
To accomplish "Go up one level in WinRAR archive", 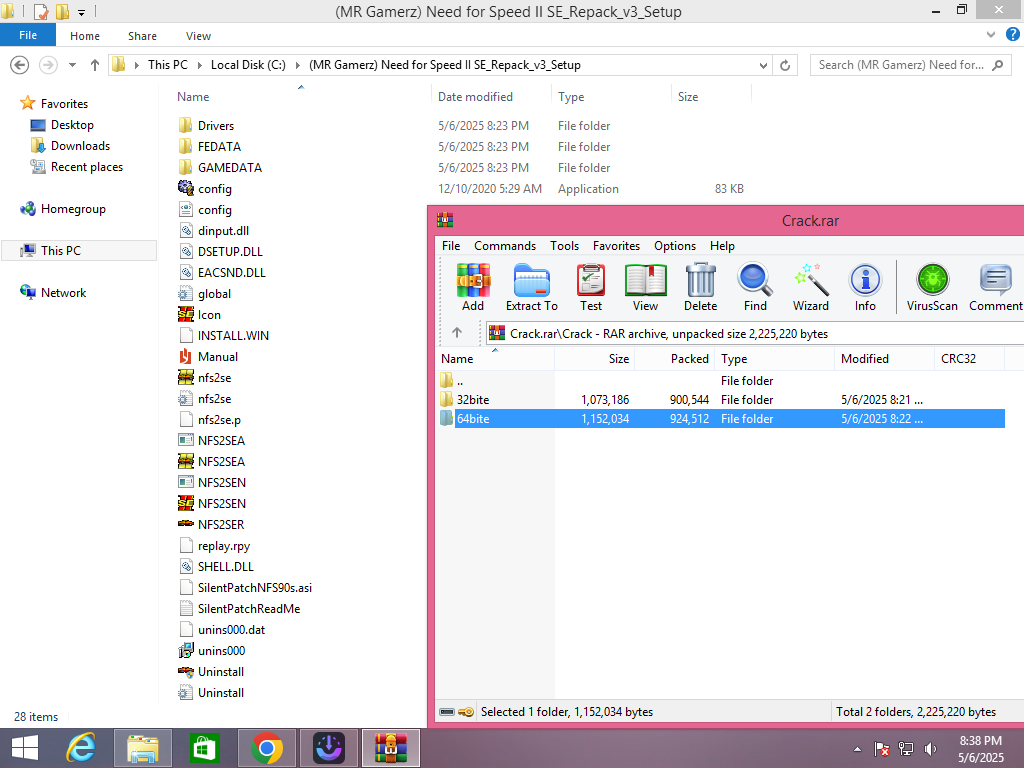I will click(x=456, y=333).
